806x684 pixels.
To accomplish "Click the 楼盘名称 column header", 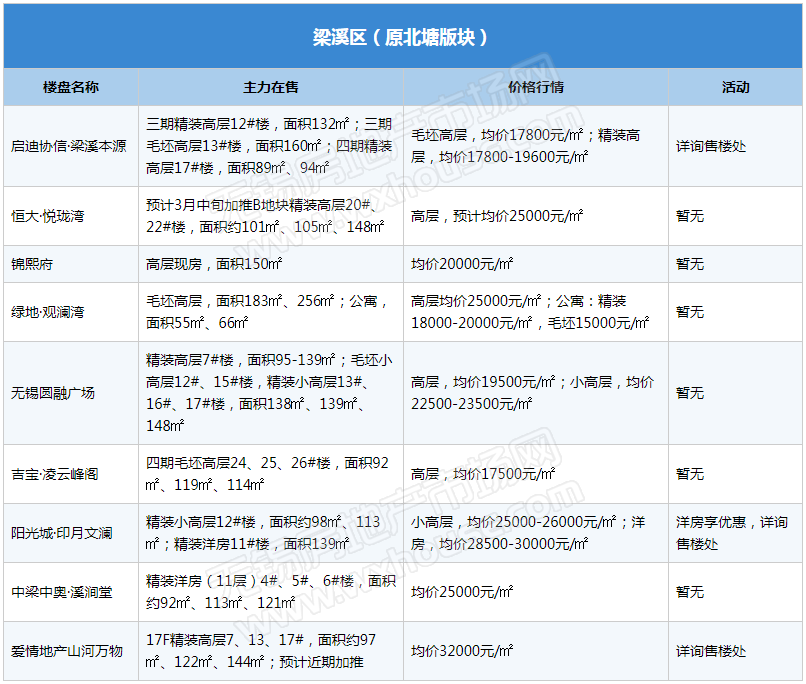I will click(71, 87).
